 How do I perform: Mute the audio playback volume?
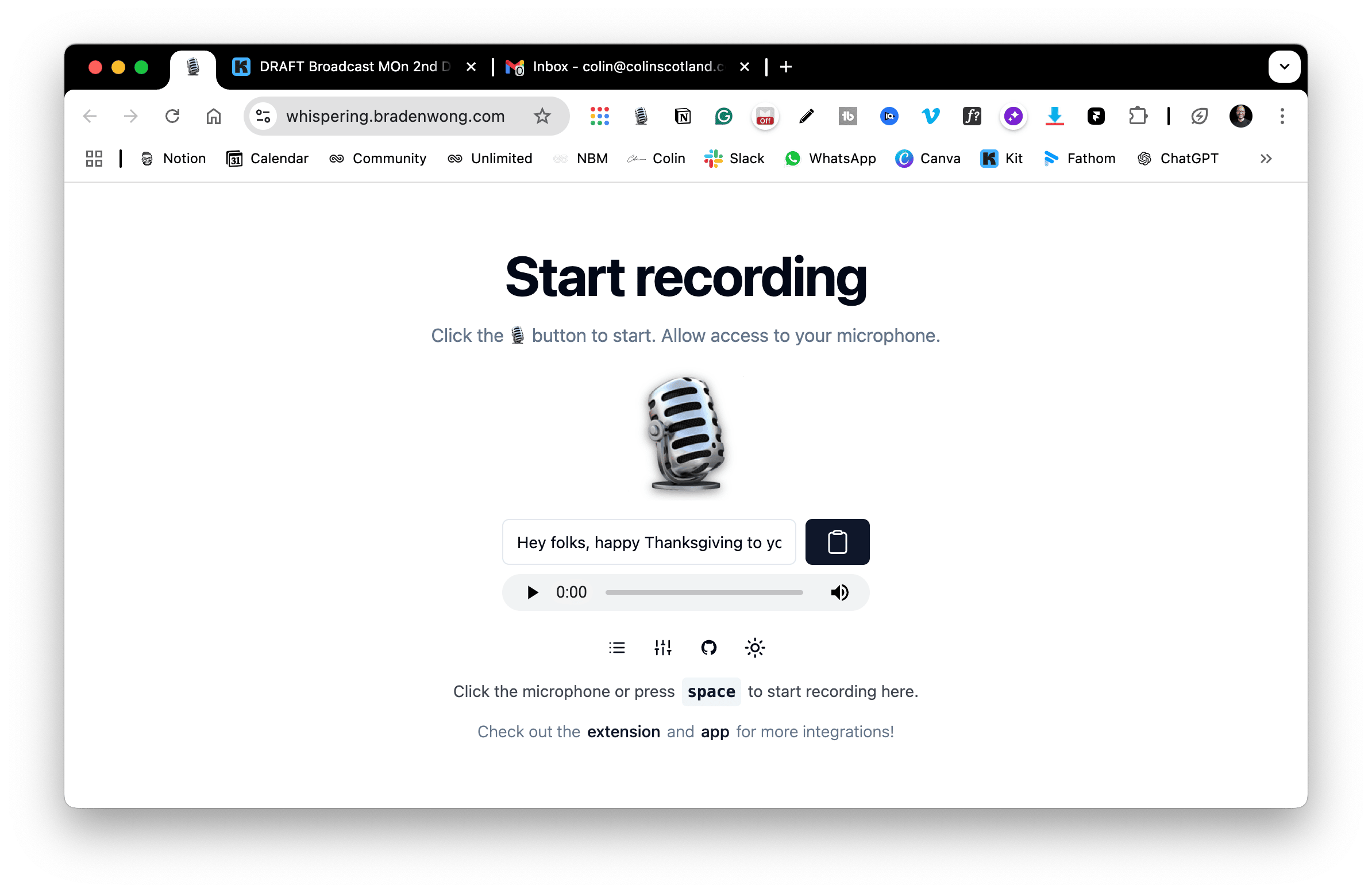pos(839,592)
